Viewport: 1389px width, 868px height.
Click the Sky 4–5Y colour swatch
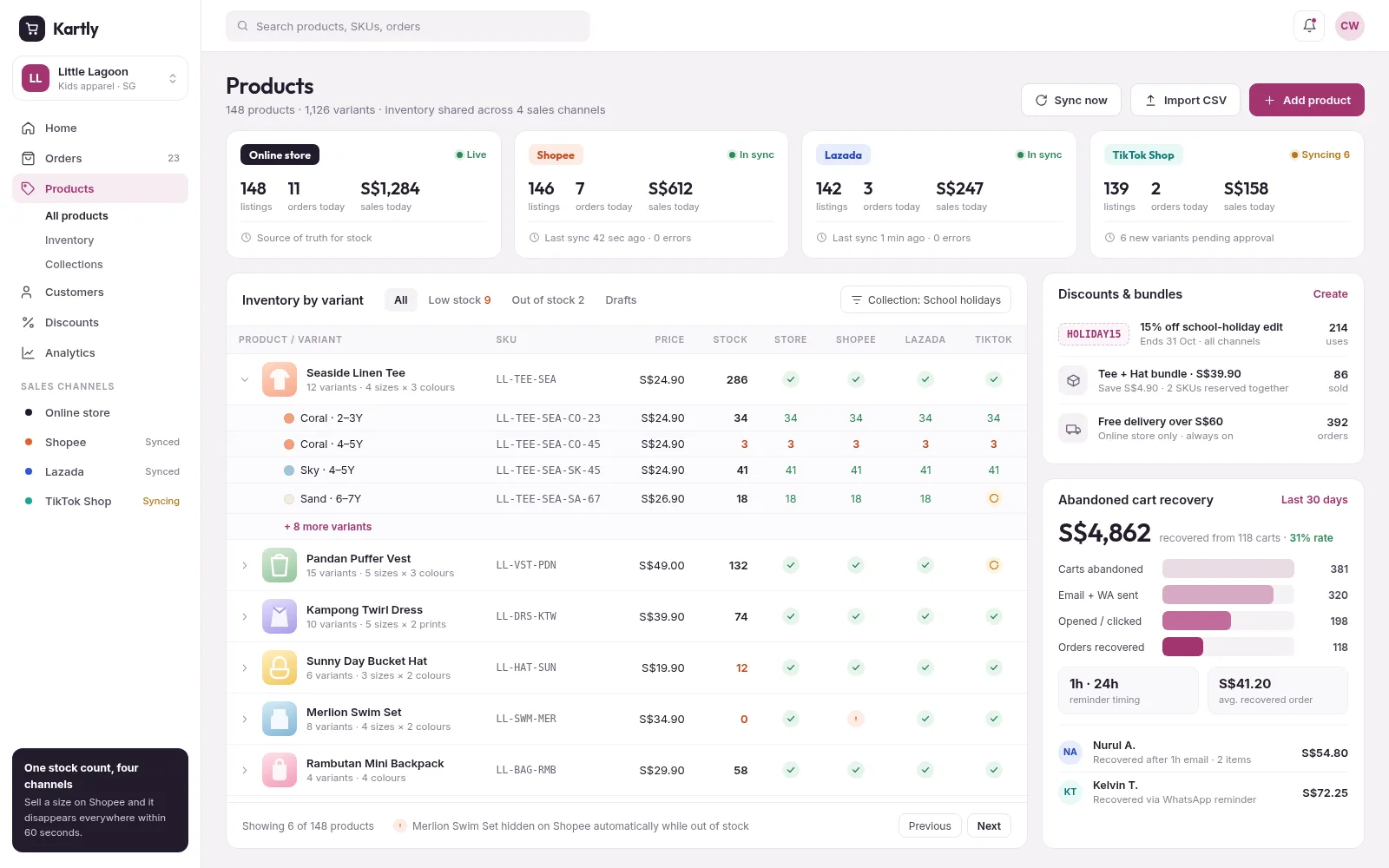289,470
